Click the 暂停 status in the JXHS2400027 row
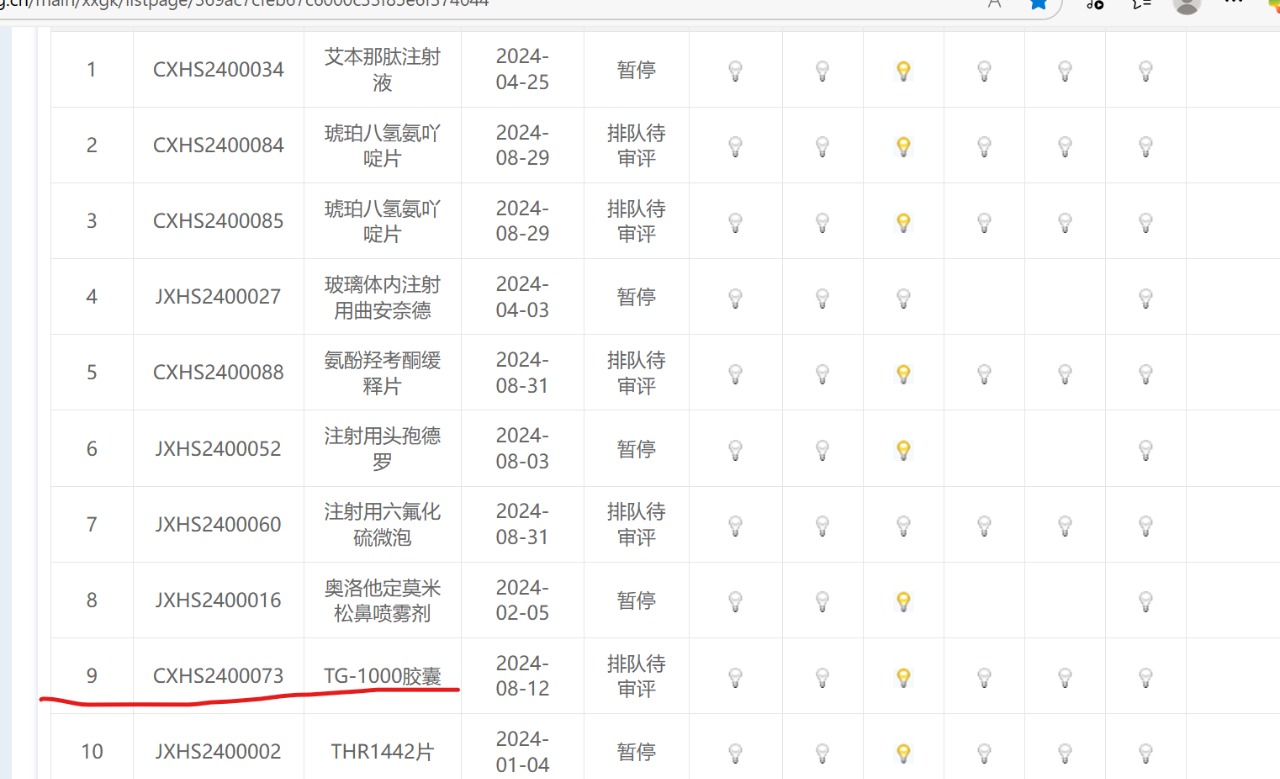 tap(636, 297)
